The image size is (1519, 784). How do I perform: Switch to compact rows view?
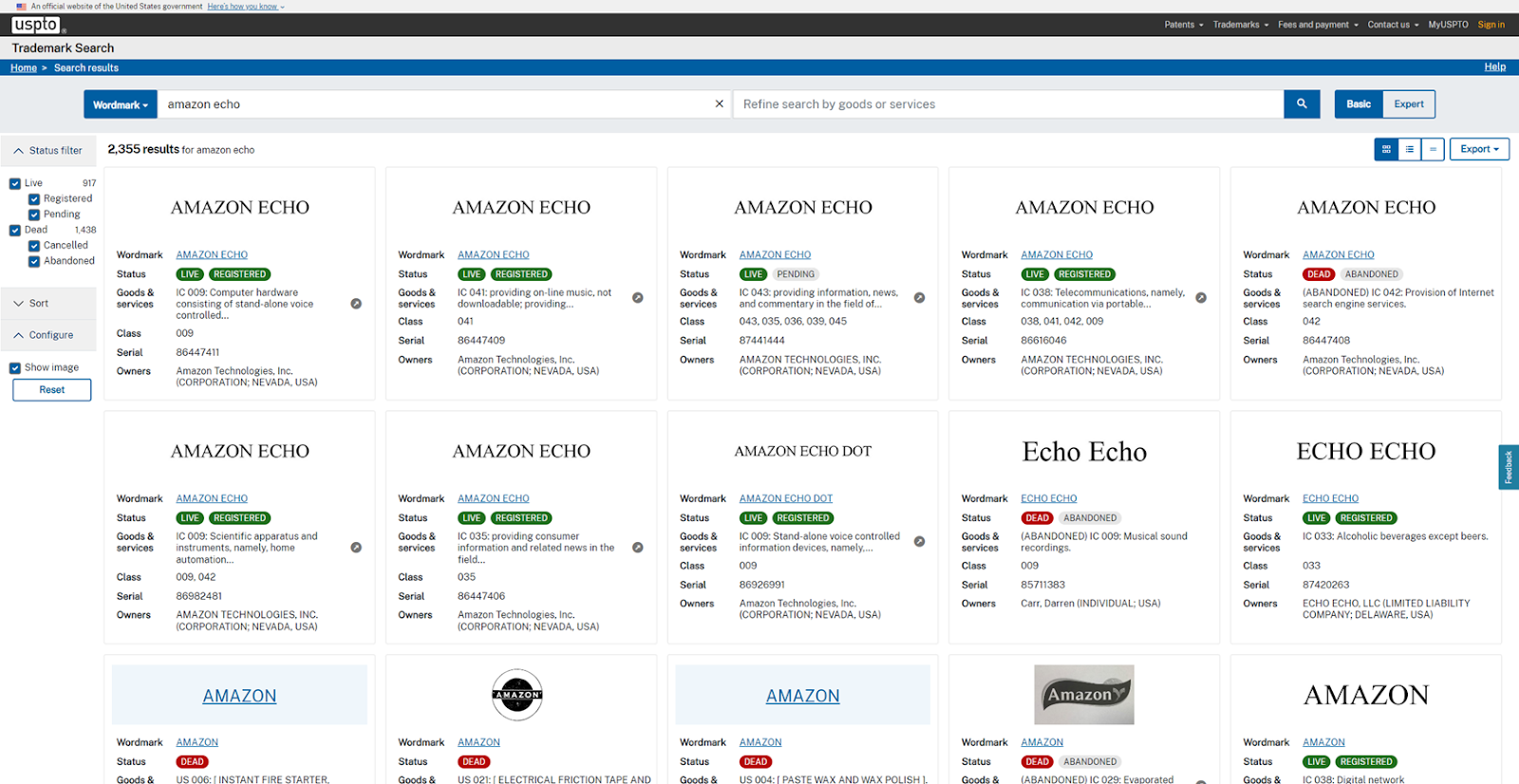tap(1433, 149)
